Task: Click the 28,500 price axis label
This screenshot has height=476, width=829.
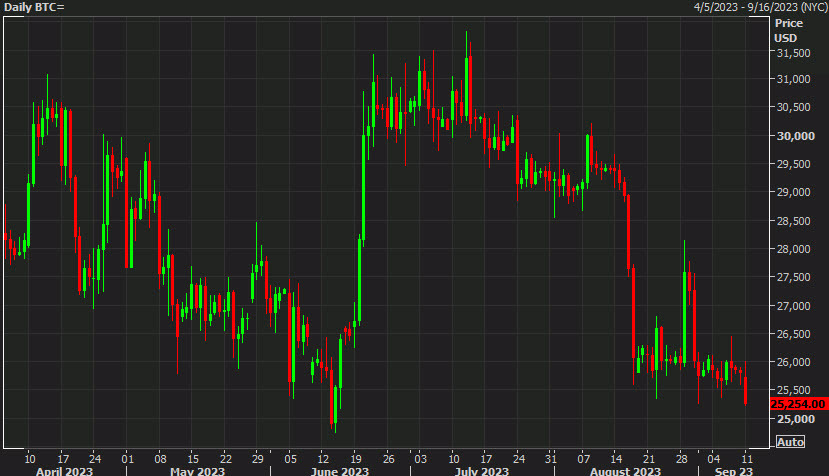Action: (x=793, y=221)
